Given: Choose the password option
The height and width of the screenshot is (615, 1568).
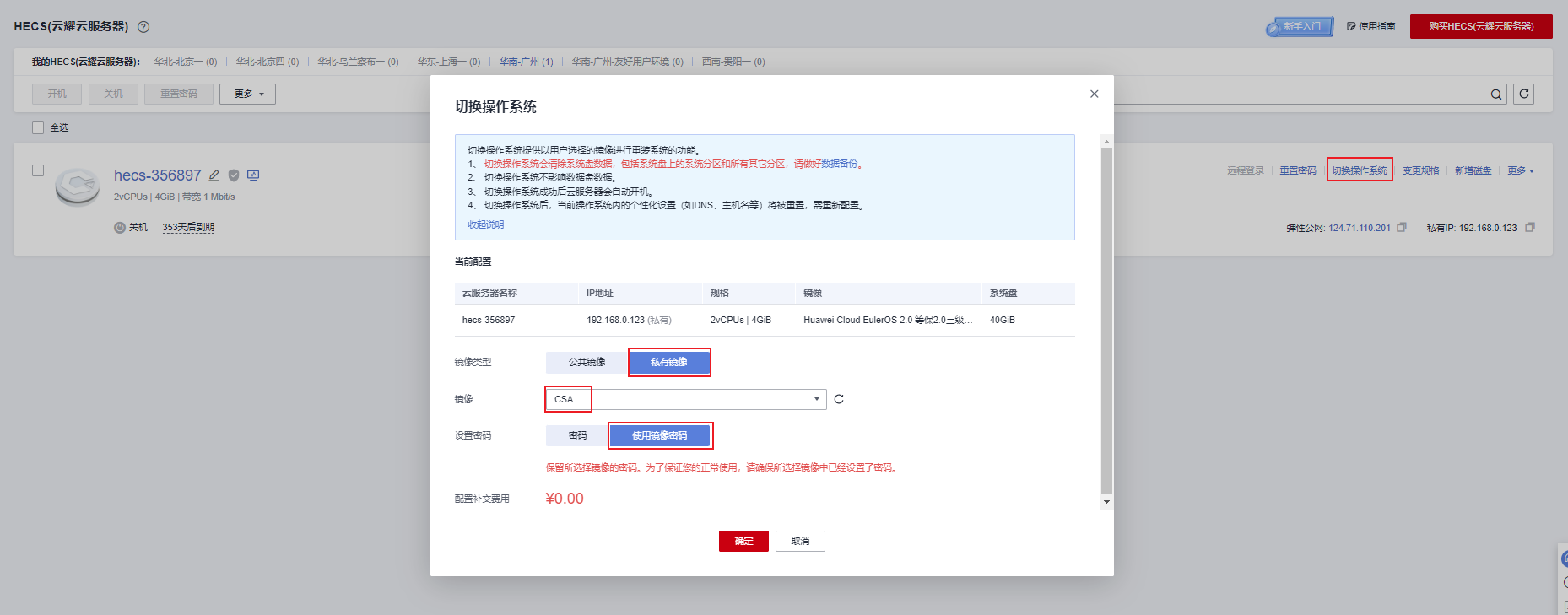Looking at the screenshot, I should pyautogui.click(x=577, y=435).
